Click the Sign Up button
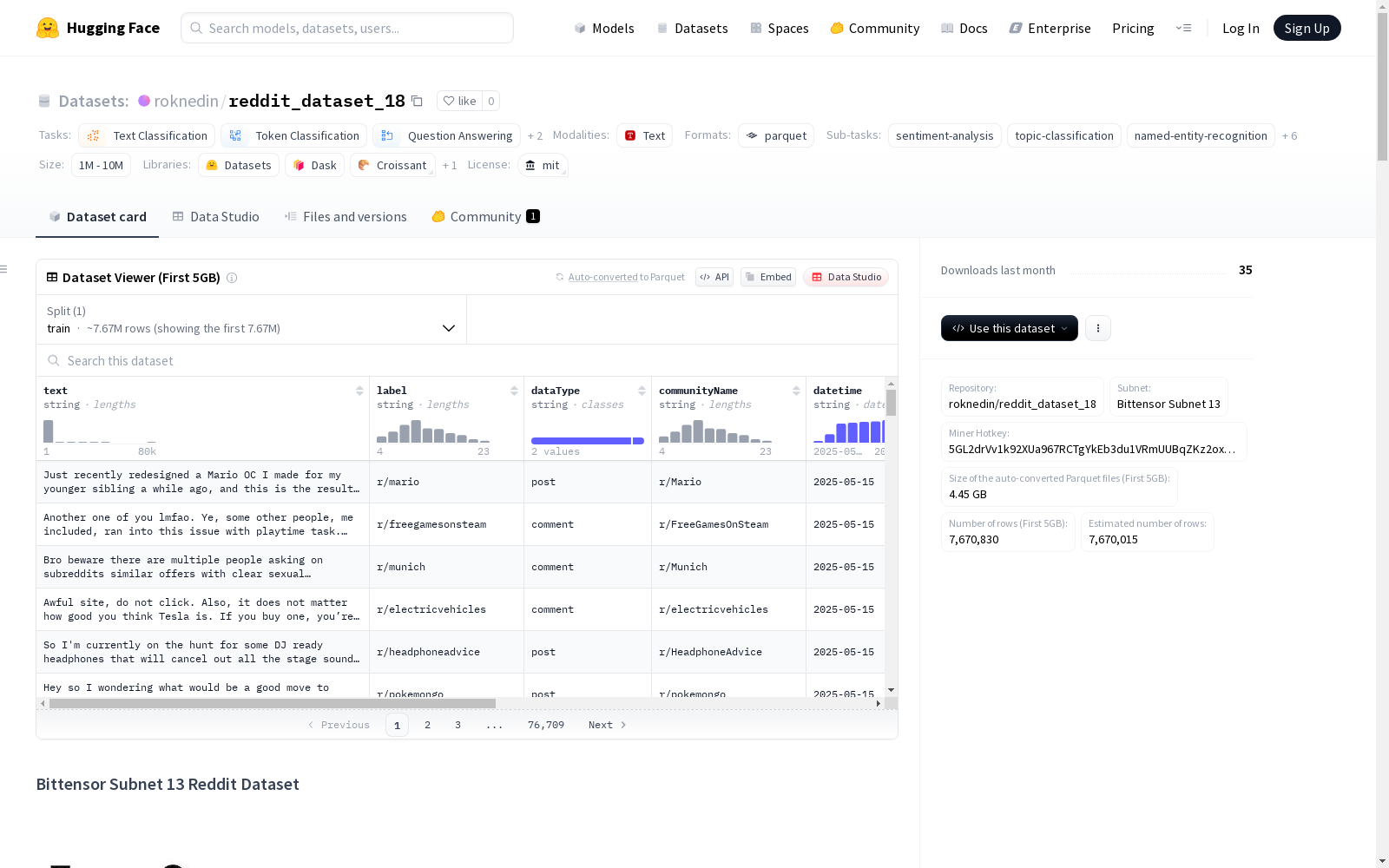1389x868 pixels. click(x=1307, y=28)
